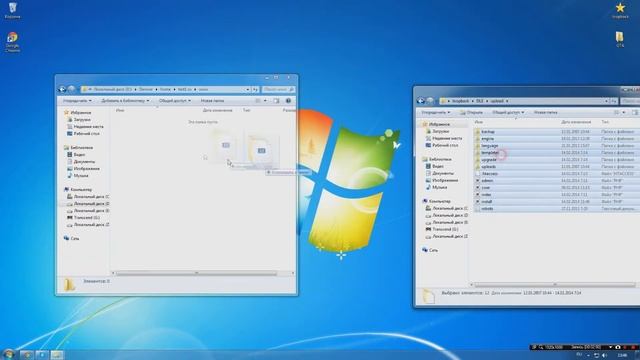Open help in left Explorer window
Screen dimensions: 640x360
pyautogui.click(x=288, y=100)
